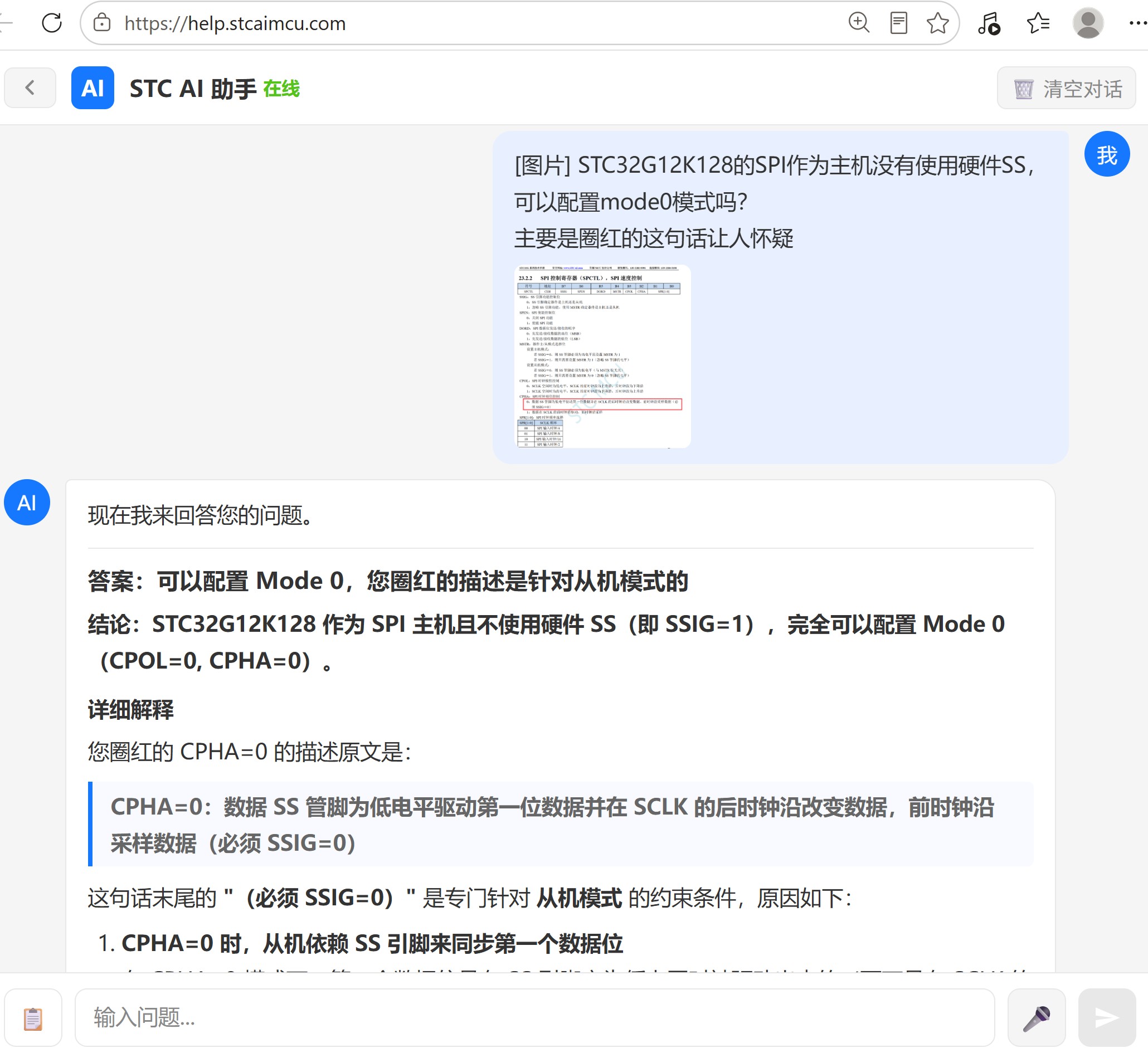
Task: Click the AI avatar beside the reply
Action: tap(27, 502)
